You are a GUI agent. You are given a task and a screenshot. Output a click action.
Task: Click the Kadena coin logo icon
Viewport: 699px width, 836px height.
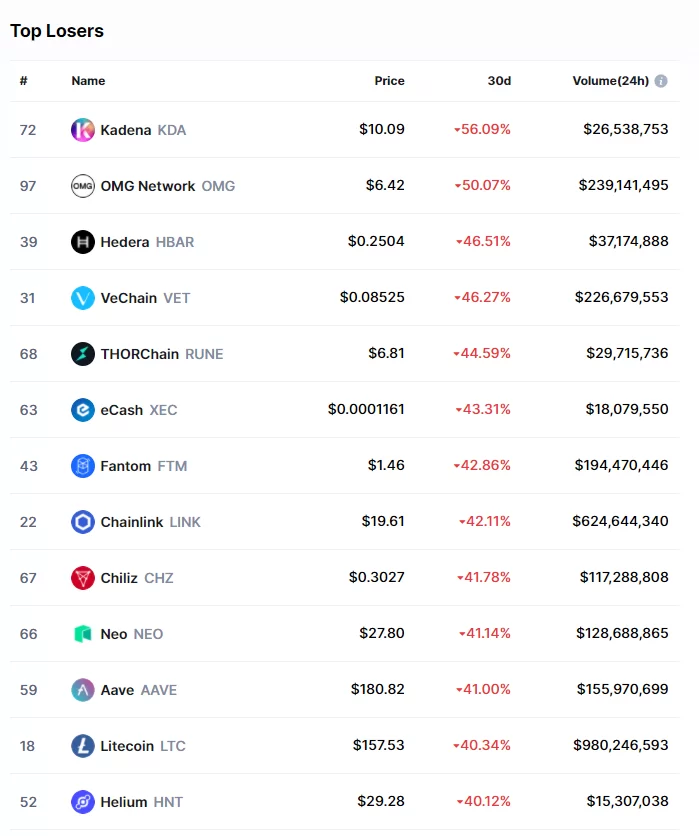pos(83,130)
